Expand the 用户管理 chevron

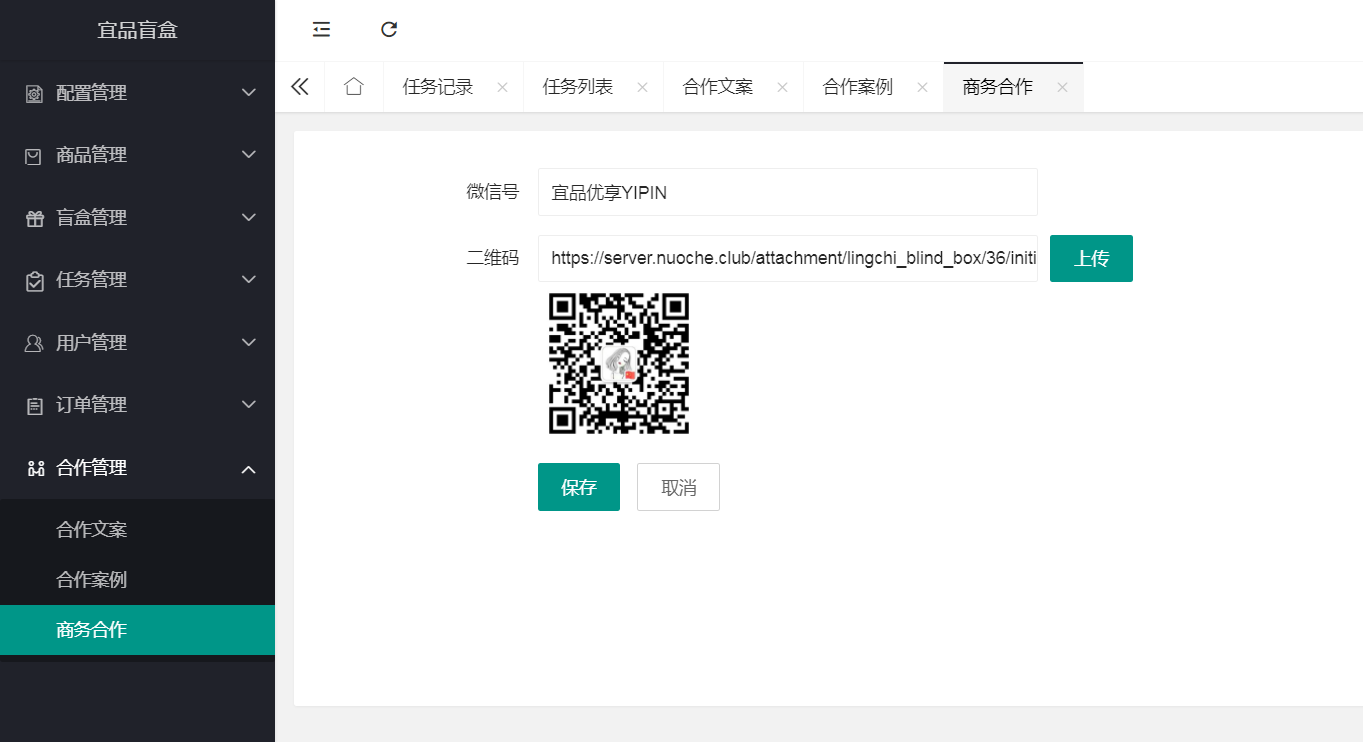(x=250, y=342)
